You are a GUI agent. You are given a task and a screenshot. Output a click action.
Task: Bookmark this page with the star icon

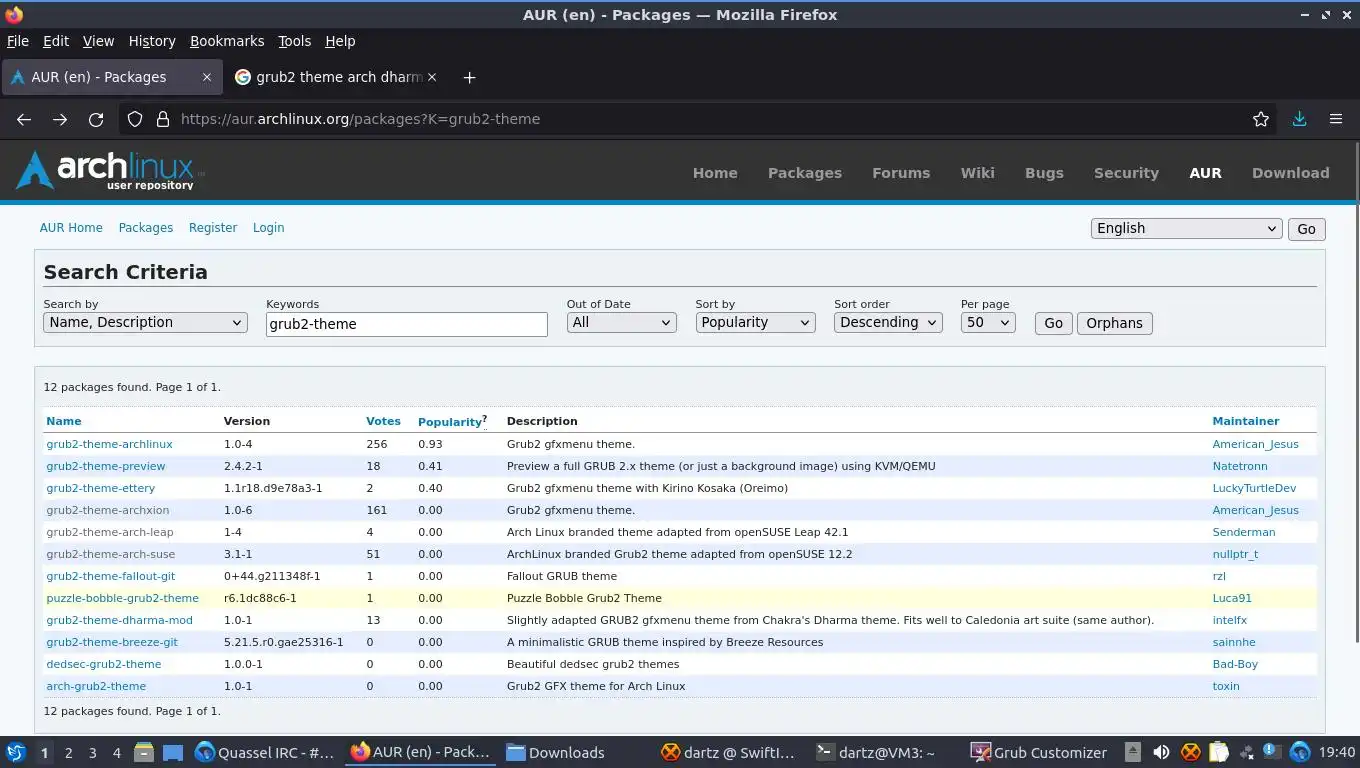(x=1261, y=119)
